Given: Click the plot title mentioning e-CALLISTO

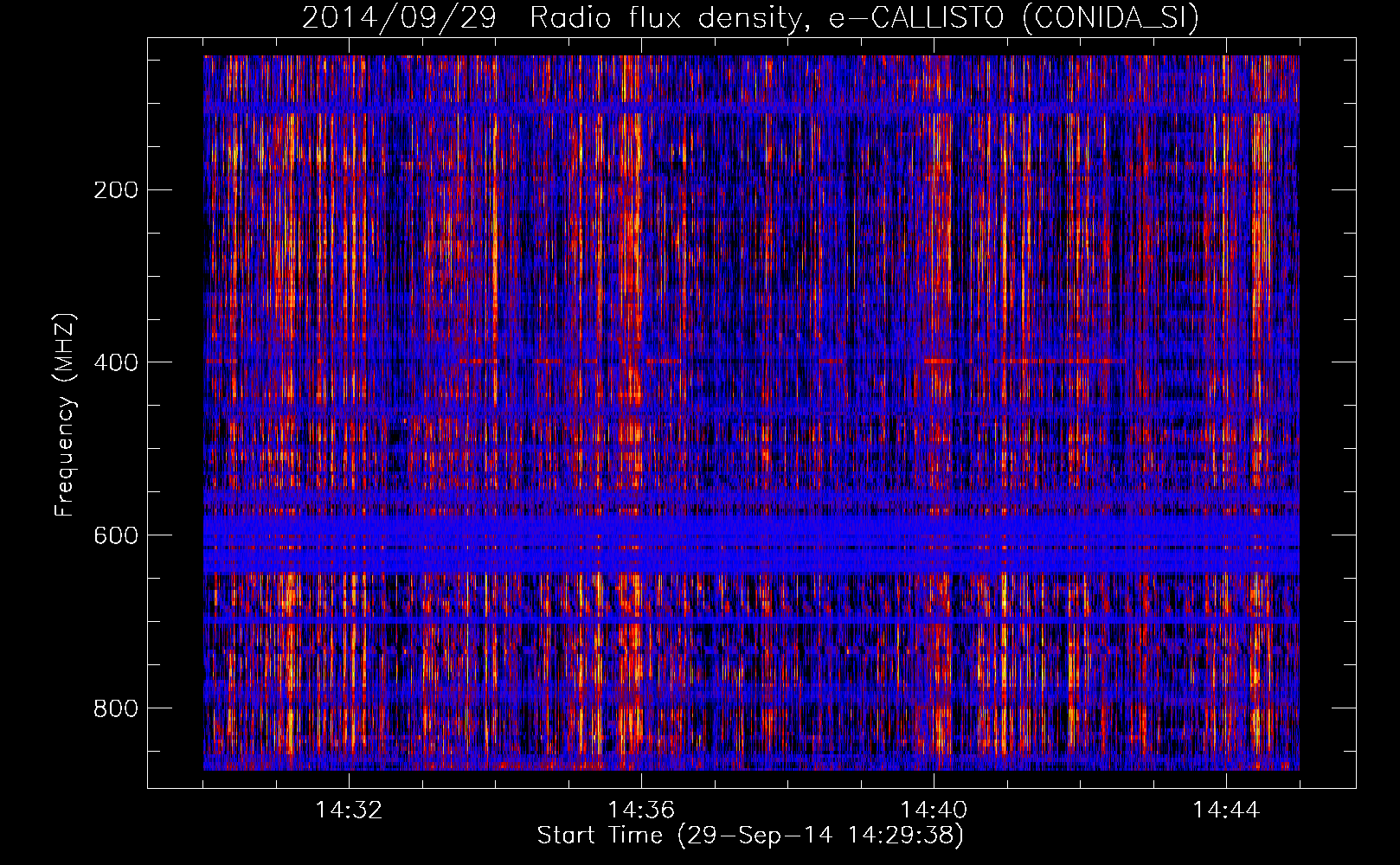Looking at the screenshot, I should (x=750, y=17).
